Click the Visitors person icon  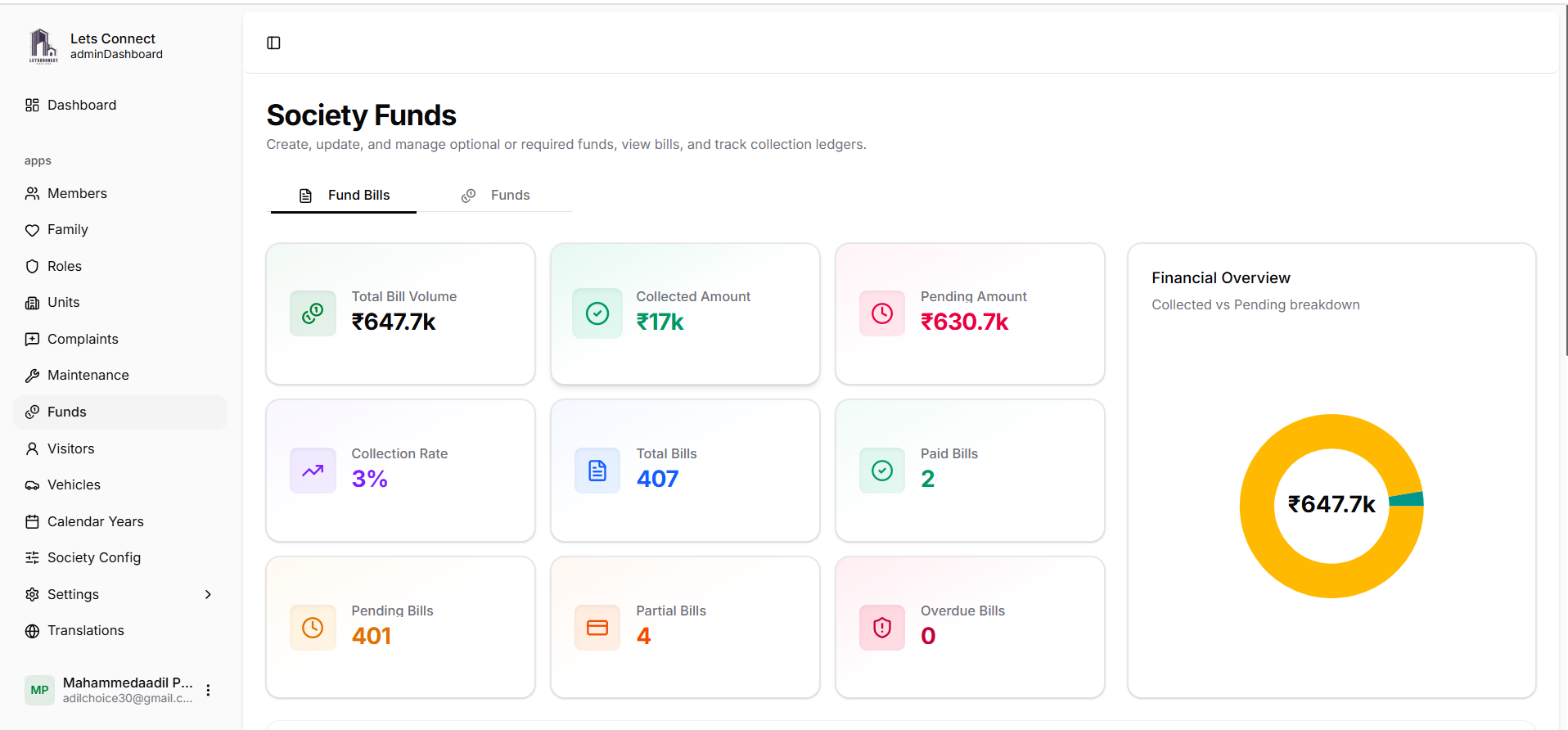click(32, 448)
